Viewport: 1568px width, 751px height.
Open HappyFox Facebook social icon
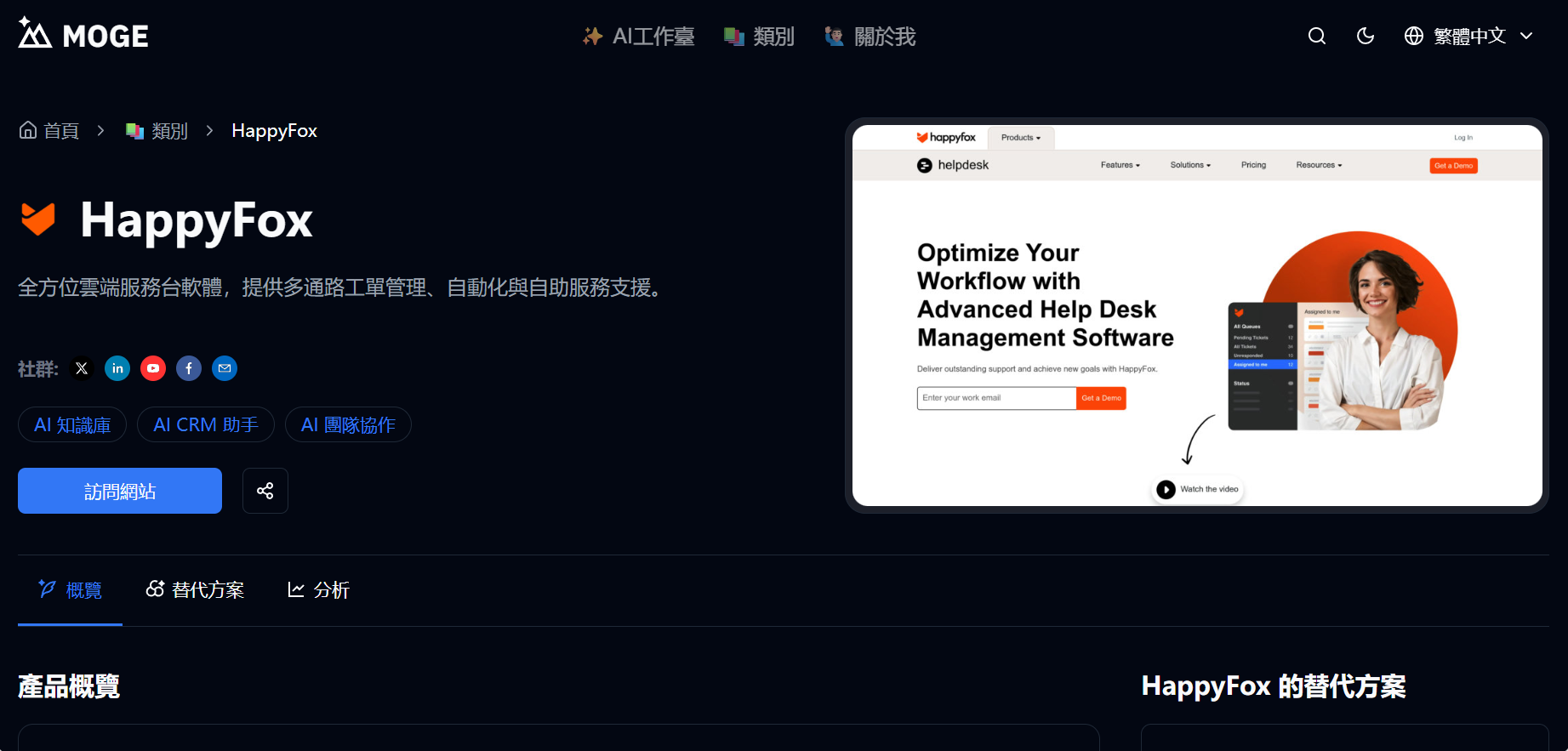click(189, 368)
